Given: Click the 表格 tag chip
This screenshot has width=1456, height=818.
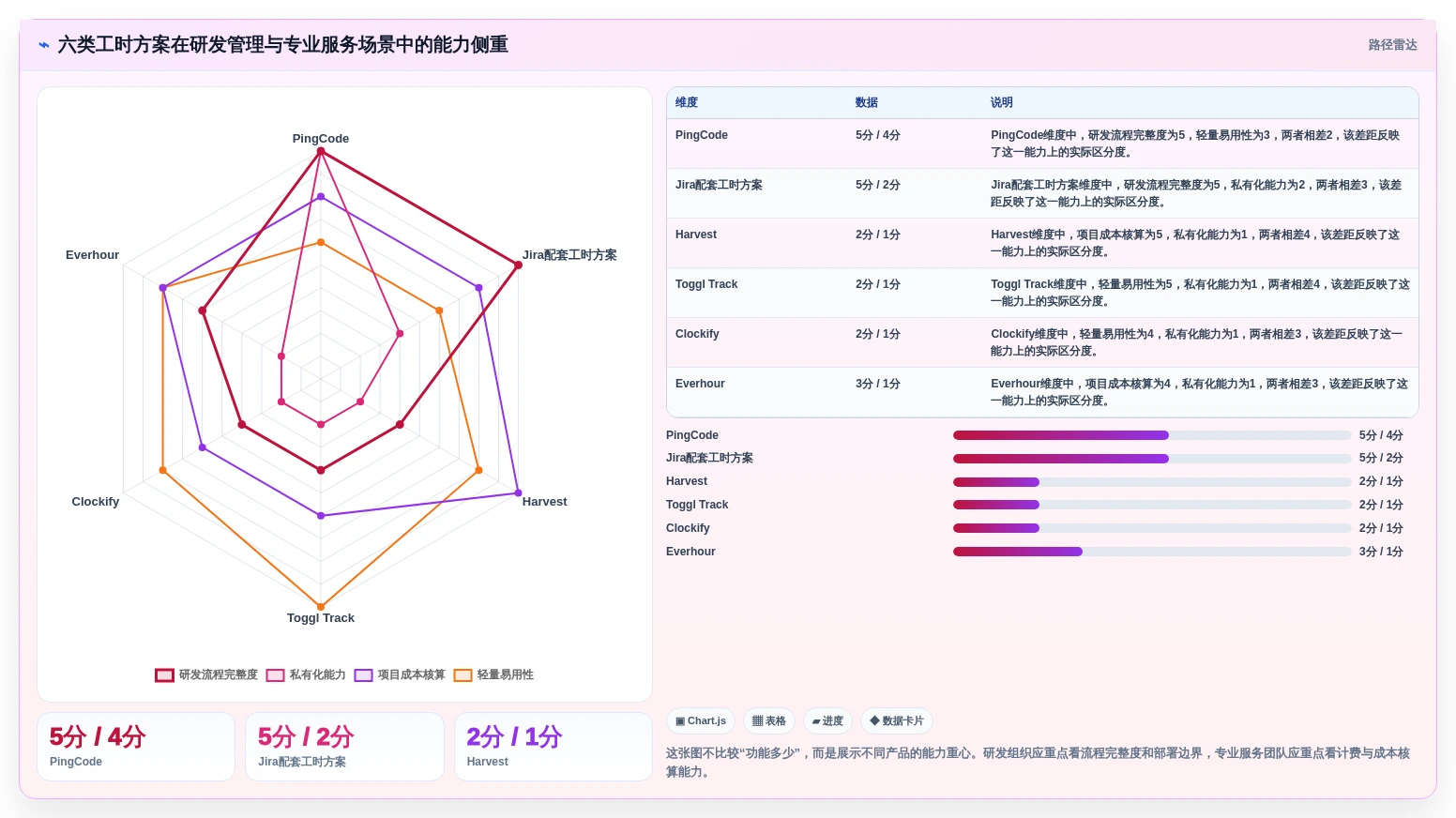Looking at the screenshot, I should pos(769,721).
